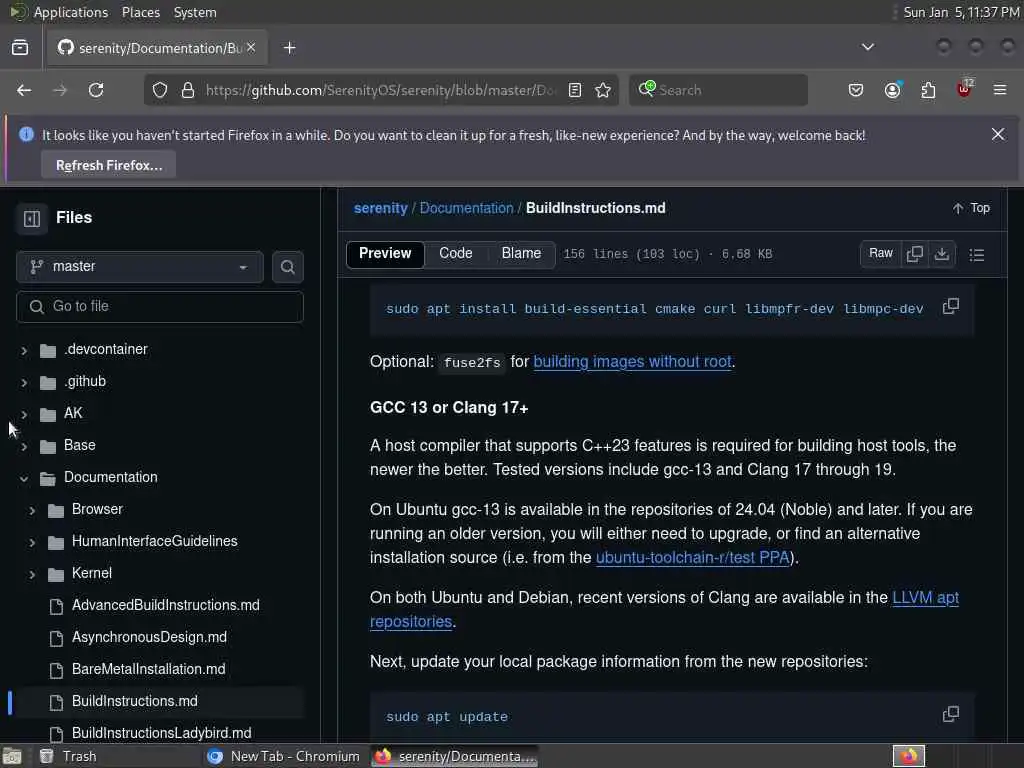Image resolution: width=1024 pixels, height=768 pixels.
Task: Copy raw file contents icon
Action: pos(914,253)
